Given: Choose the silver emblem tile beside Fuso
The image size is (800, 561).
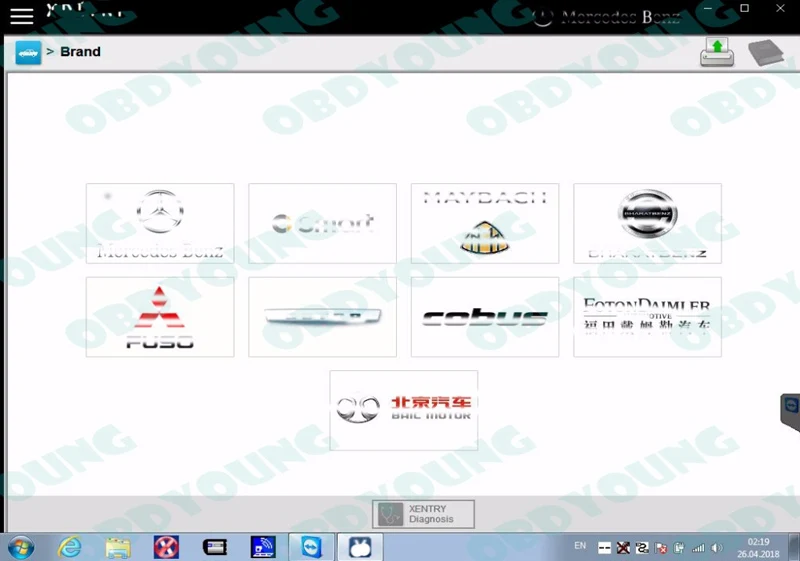Looking at the screenshot, I should pos(322,317).
